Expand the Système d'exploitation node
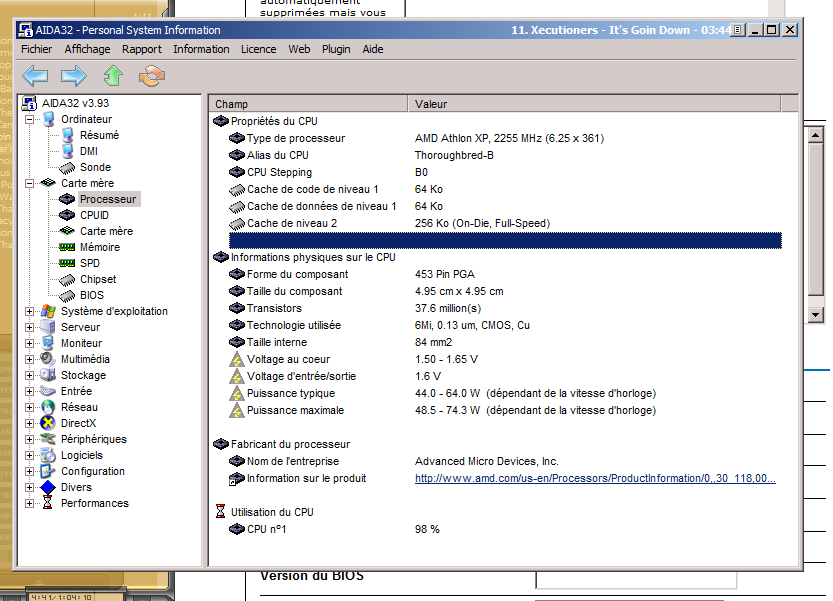The image size is (833, 601). [30, 311]
